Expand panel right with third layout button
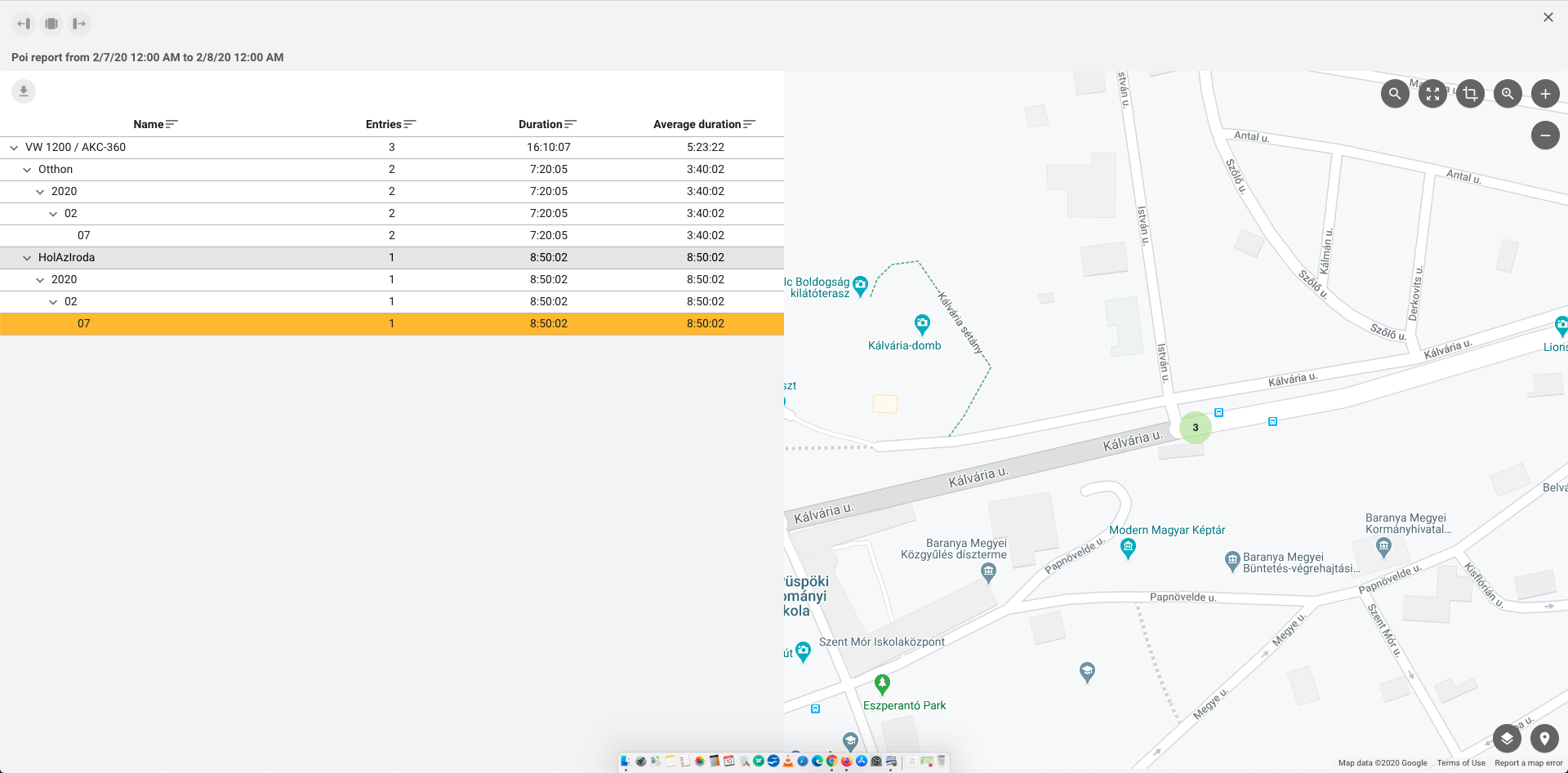This screenshot has width=1568, height=773. point(79,24)
